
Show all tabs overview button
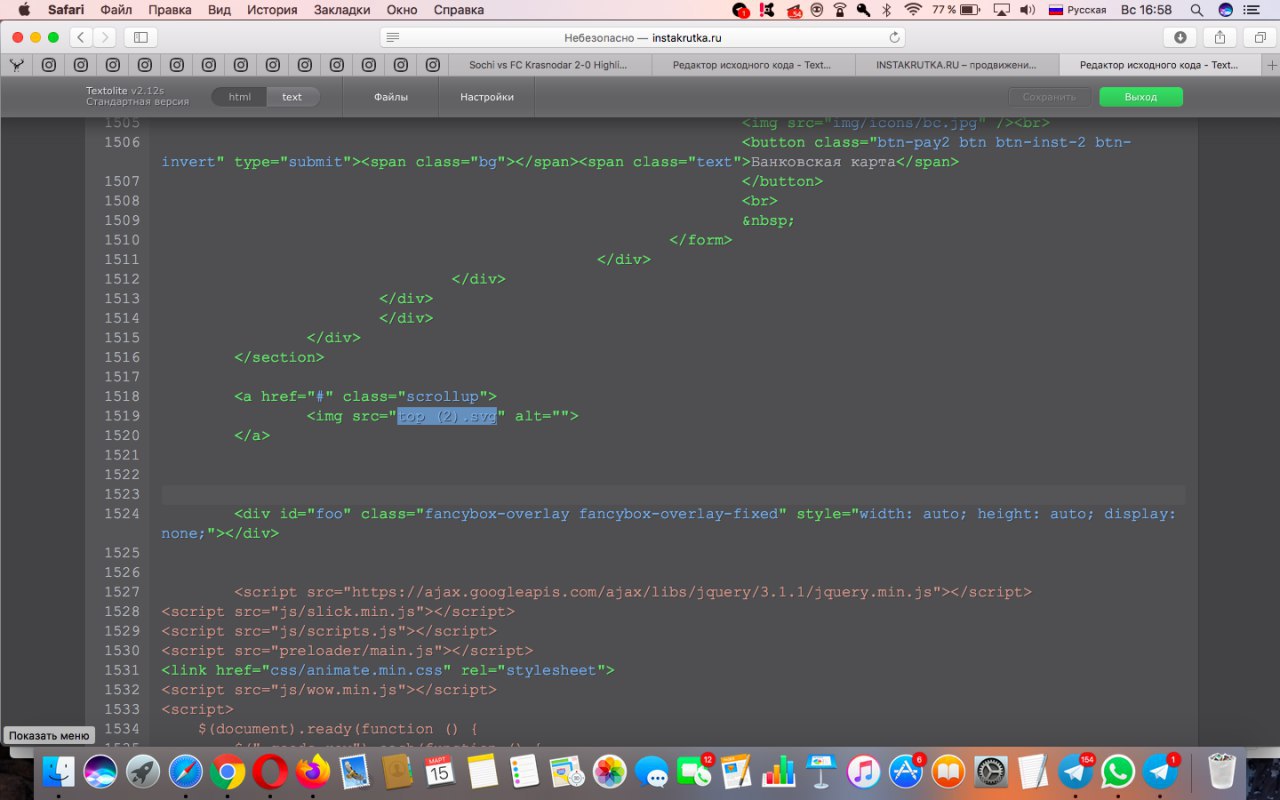pos(1259,37)
